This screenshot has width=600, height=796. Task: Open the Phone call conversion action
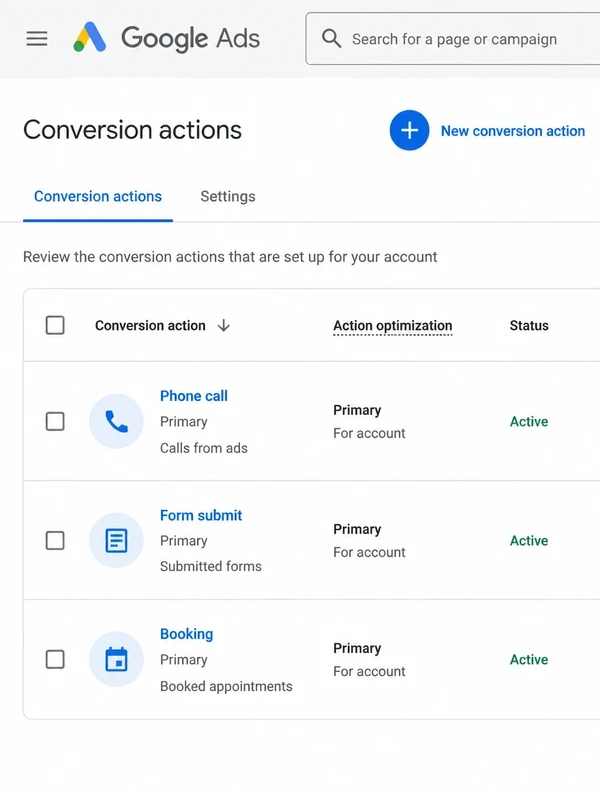click(x=194, y=396)
